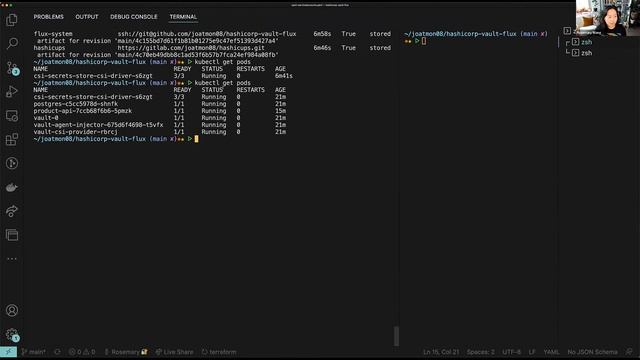The image size is (640, 360).
Task: Click Rosemary account in status bar
Action: (126, 352)
